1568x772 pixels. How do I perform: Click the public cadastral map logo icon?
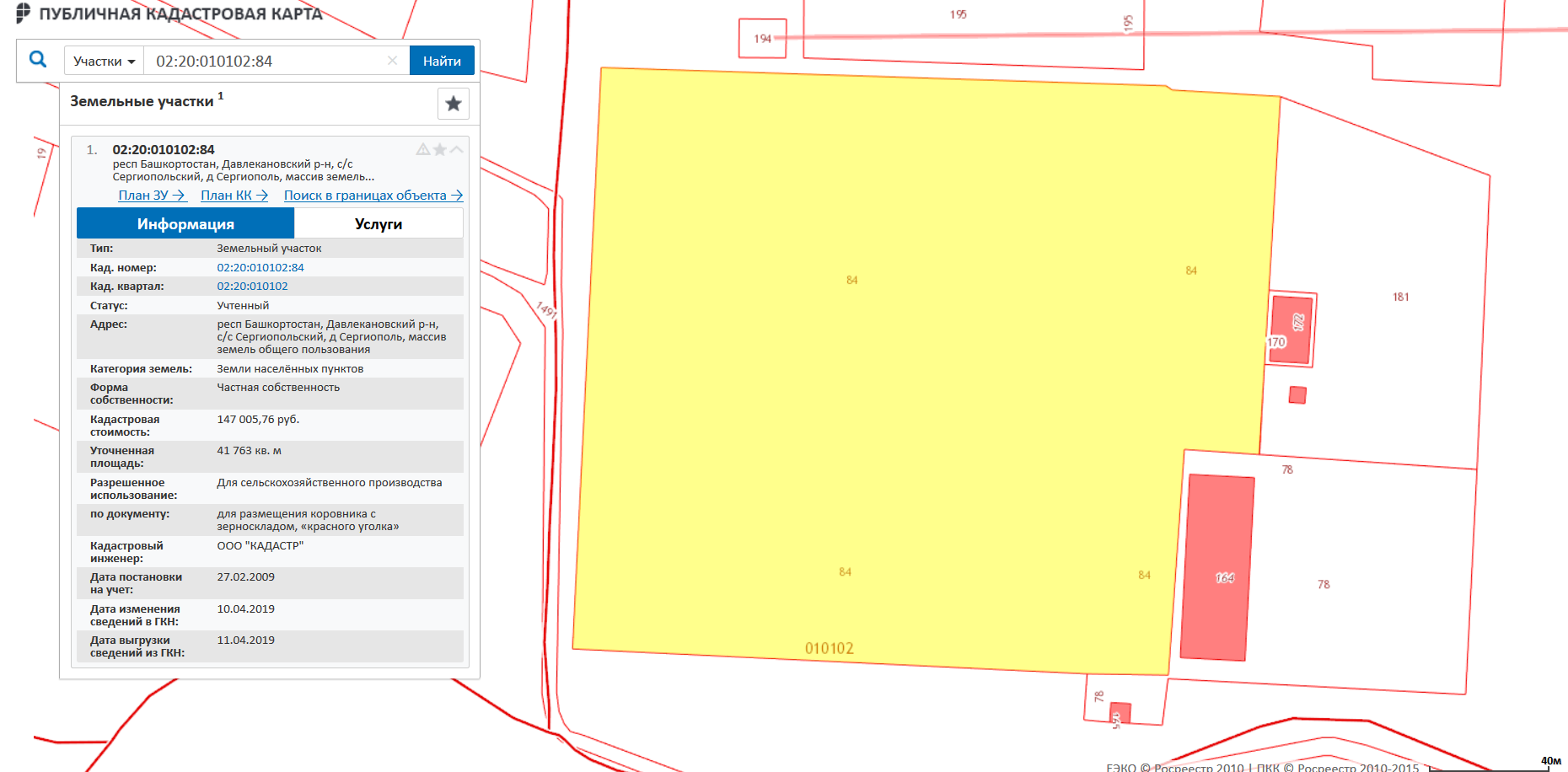(23, 13)
